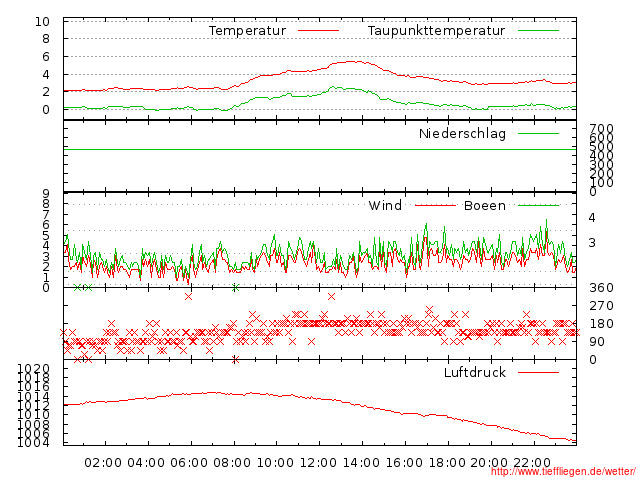The image size is (640, 480).
Task: Click the 360 wind direction axis label
Action: click(602, 288)
